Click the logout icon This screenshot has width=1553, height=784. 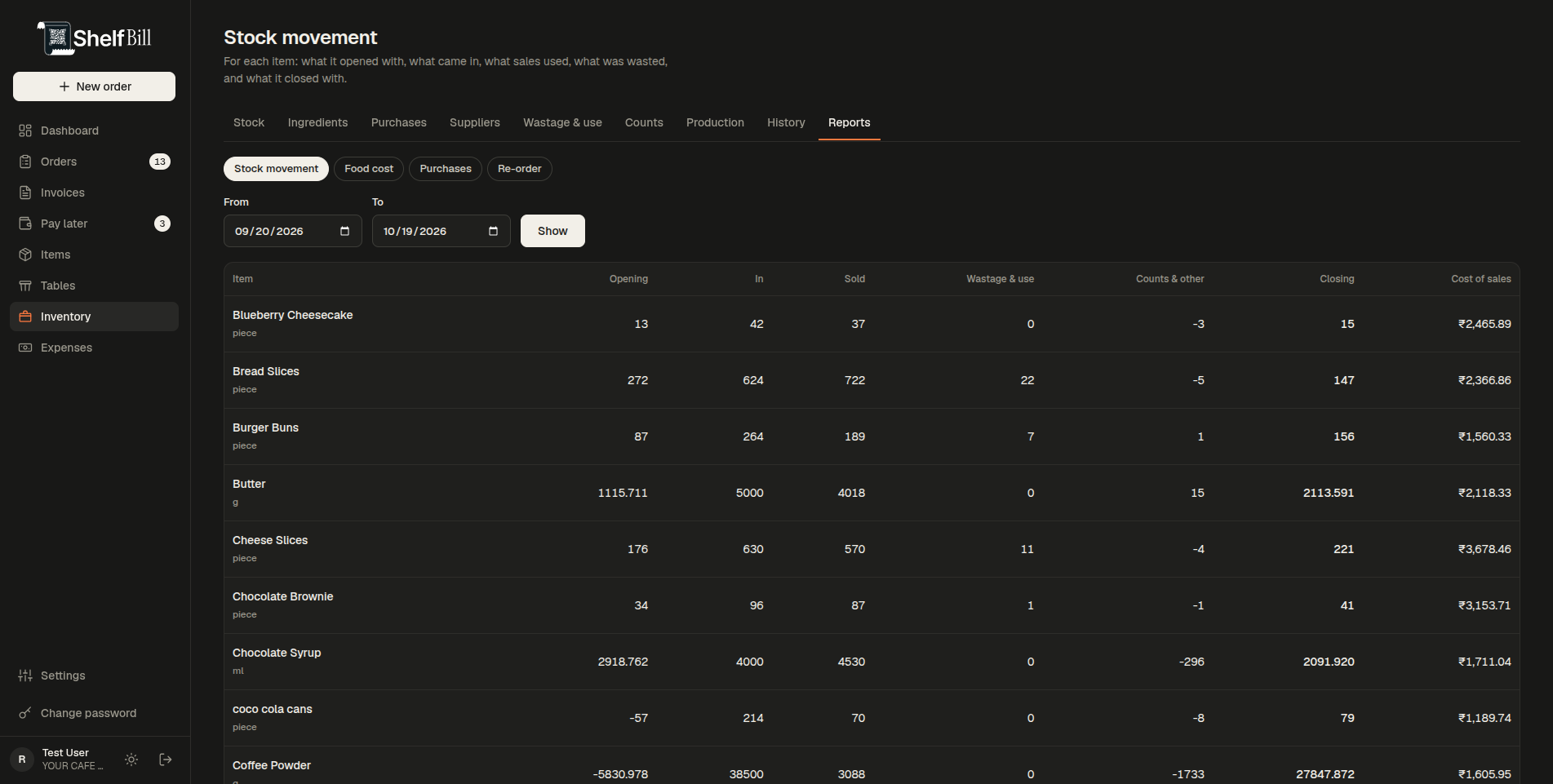coord(166,760)
